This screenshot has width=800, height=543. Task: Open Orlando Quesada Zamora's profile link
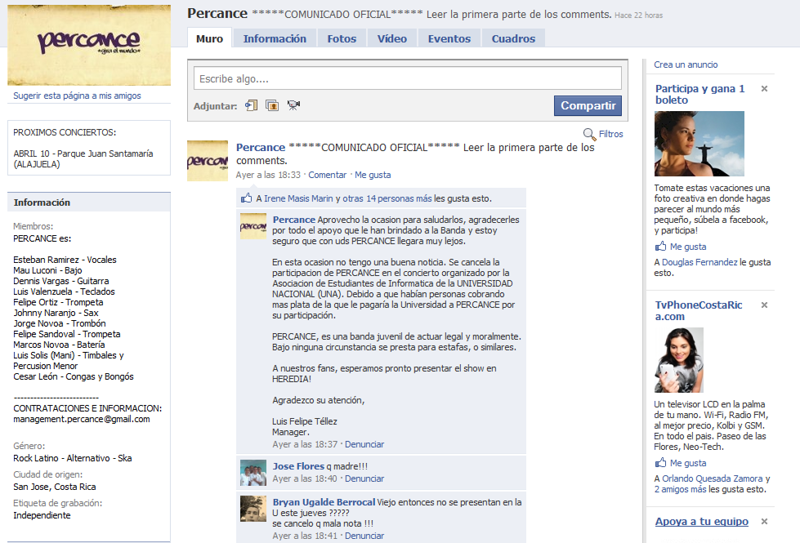[712, 479]
